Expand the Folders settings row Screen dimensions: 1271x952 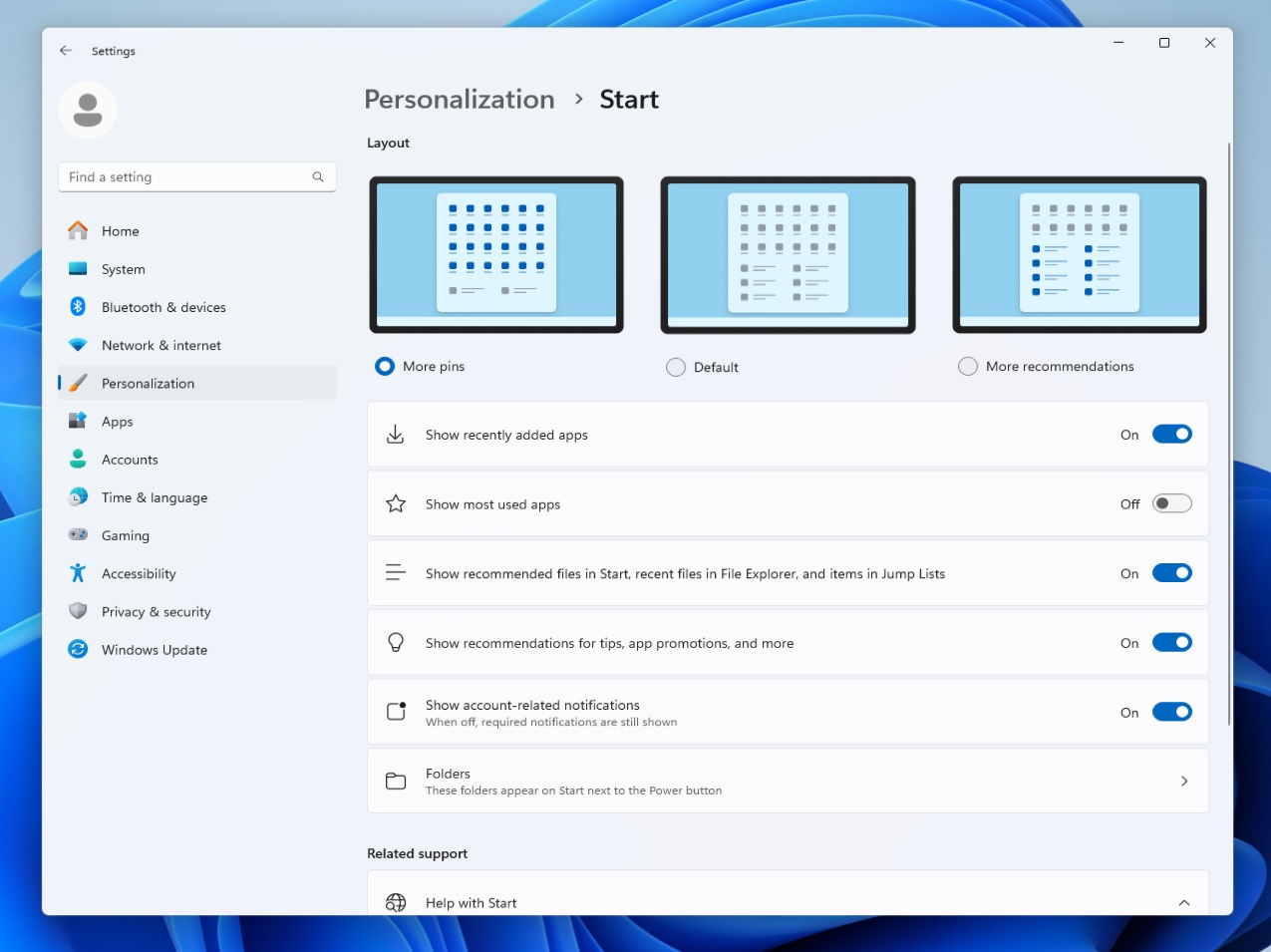[x=1184, y=781]
